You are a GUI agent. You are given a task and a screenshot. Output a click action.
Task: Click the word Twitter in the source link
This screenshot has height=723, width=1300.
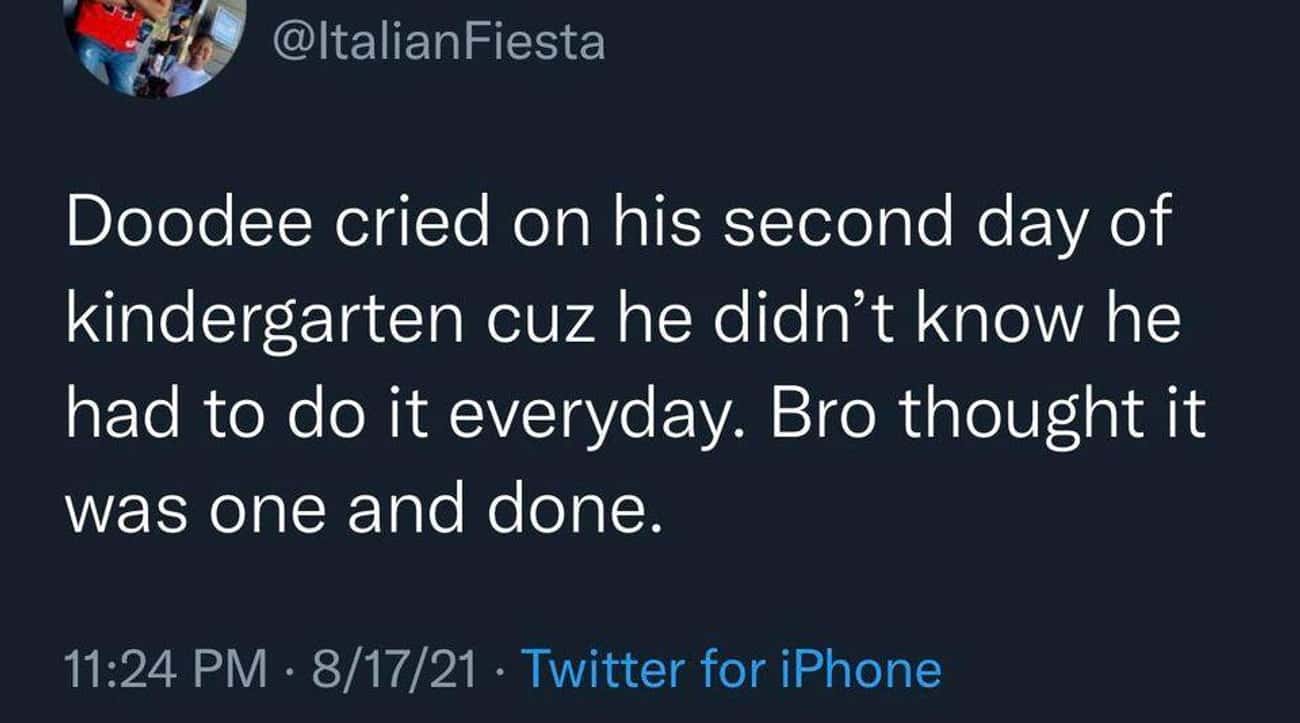click(604, 669)
